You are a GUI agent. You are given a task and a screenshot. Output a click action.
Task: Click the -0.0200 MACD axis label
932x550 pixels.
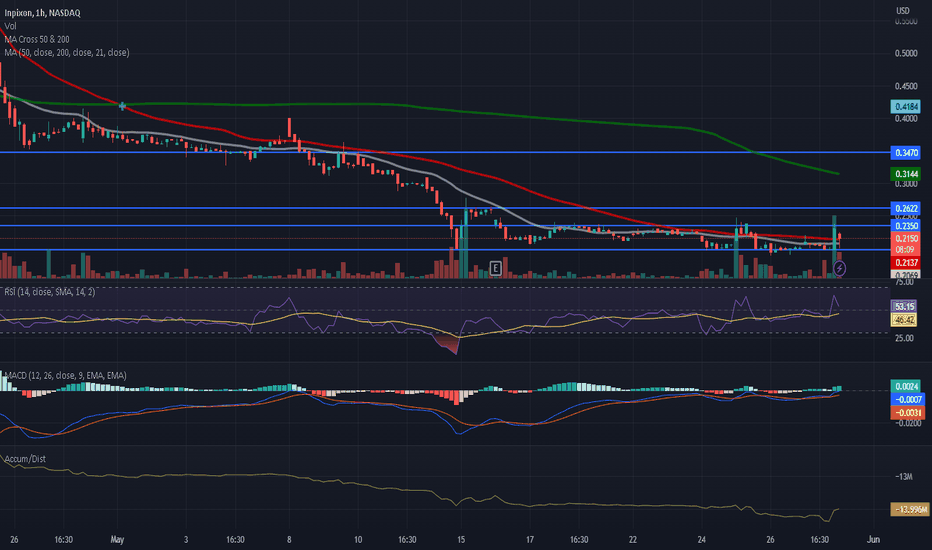tap(908, 423)
